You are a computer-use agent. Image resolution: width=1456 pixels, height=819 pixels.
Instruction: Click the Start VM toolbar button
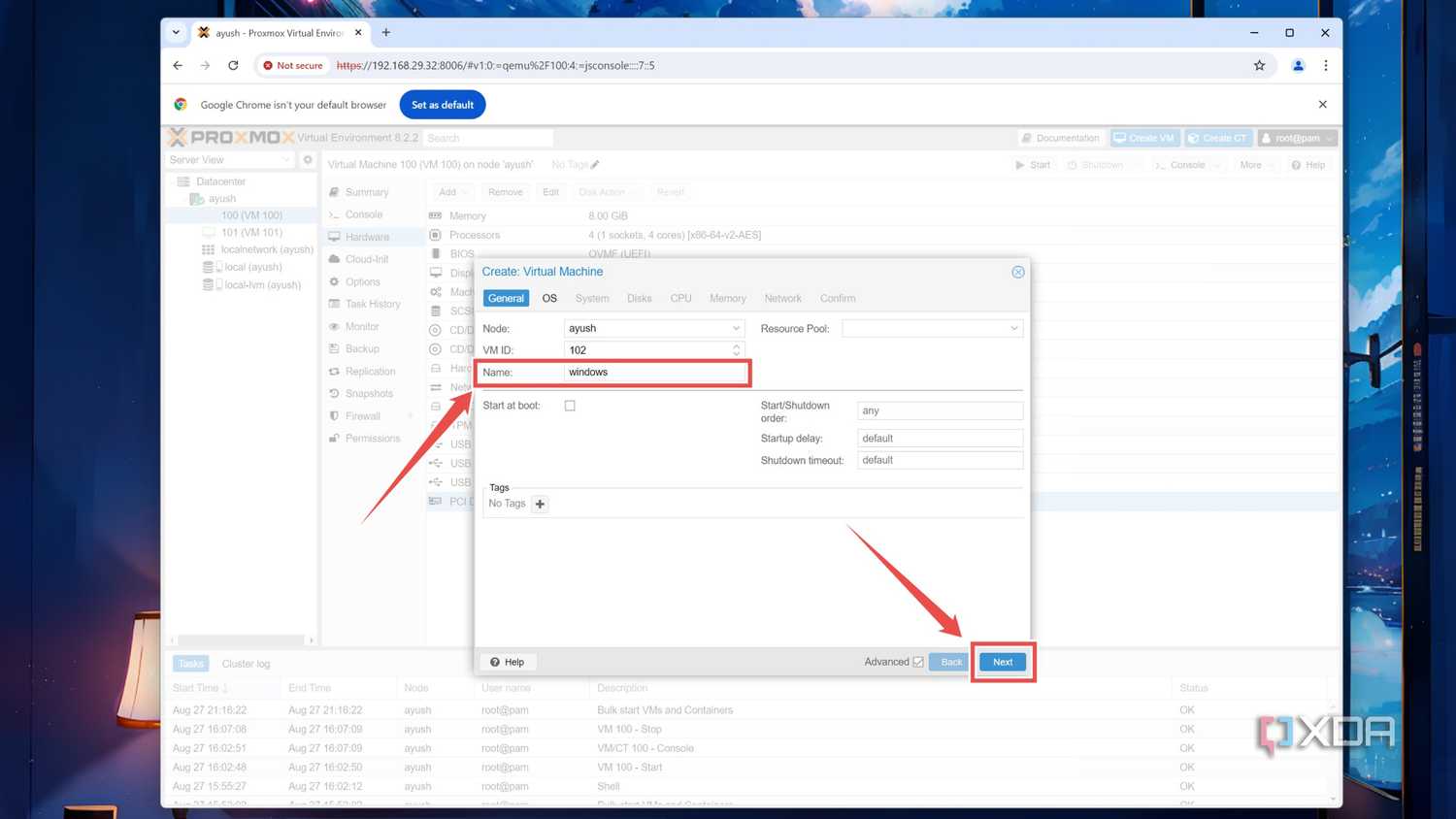click(1033, 165)
